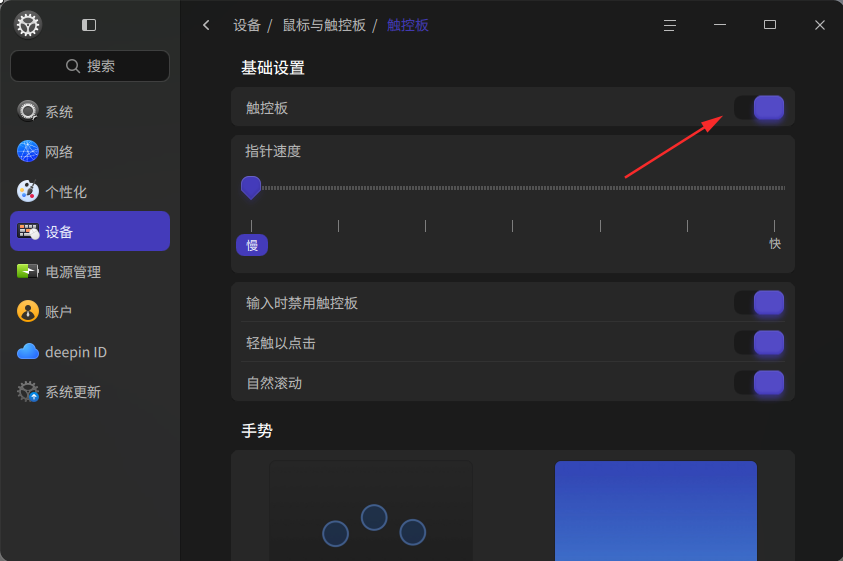The image size is (843, 561).
Task: Click the 设备 keyboard icon
Action: (x=28, y=231)
